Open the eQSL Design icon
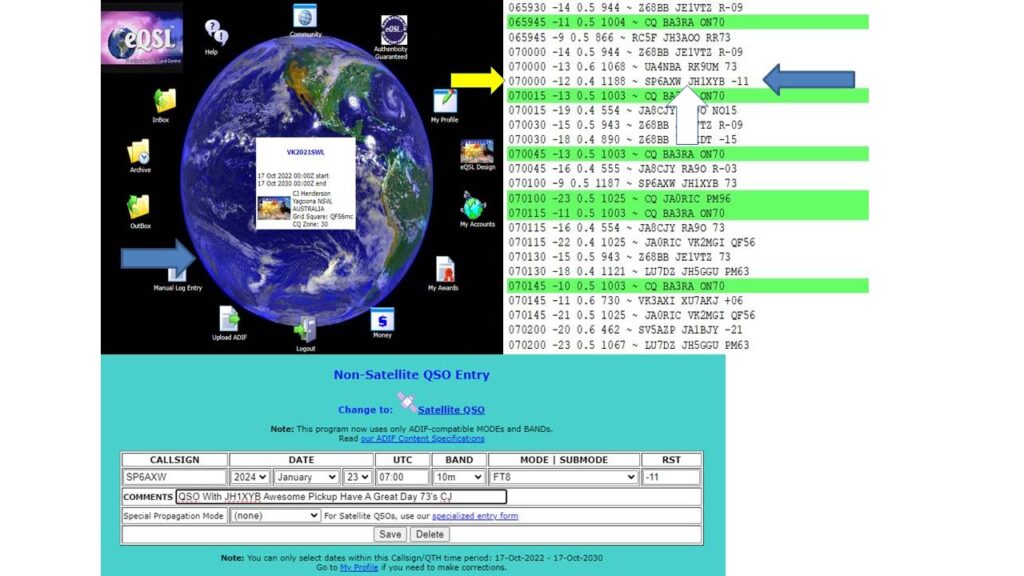The width and height of the screenshot is (1024, 576). pos(477,151)
